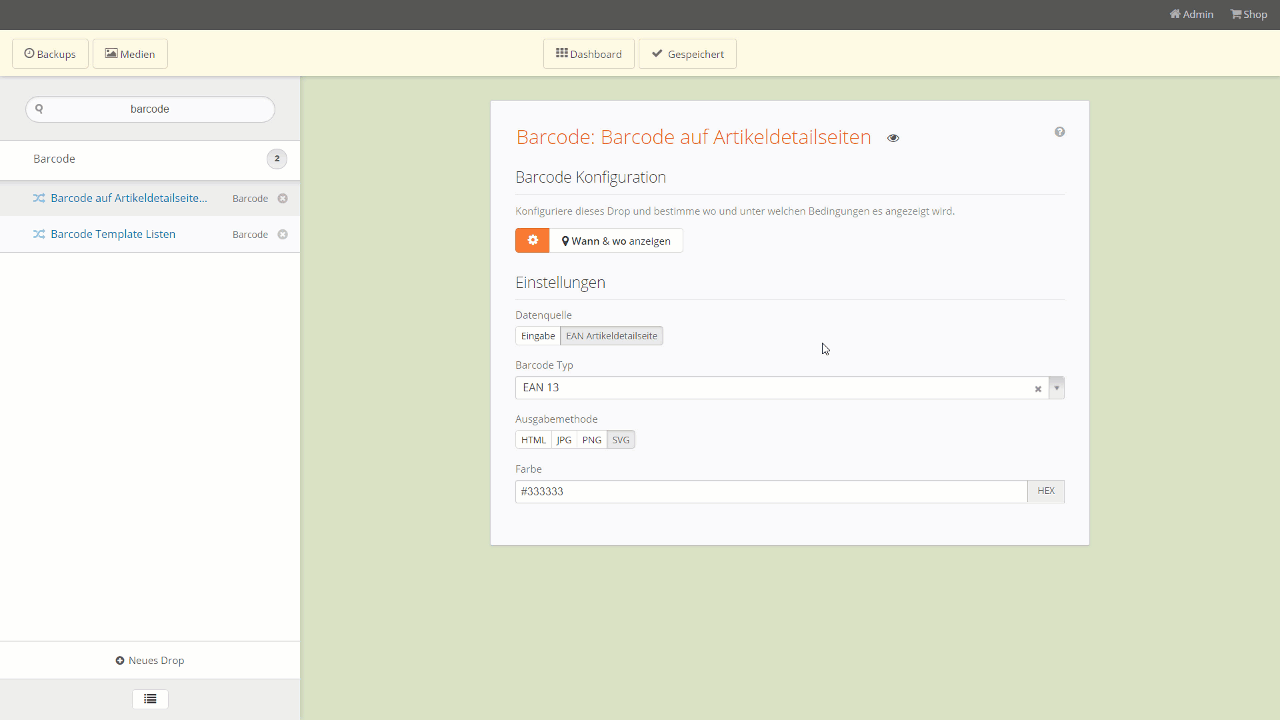The height and width of the screenshot is (720, 1280).
Task: Click the search magnifier icon
Action: coord(39,109)
